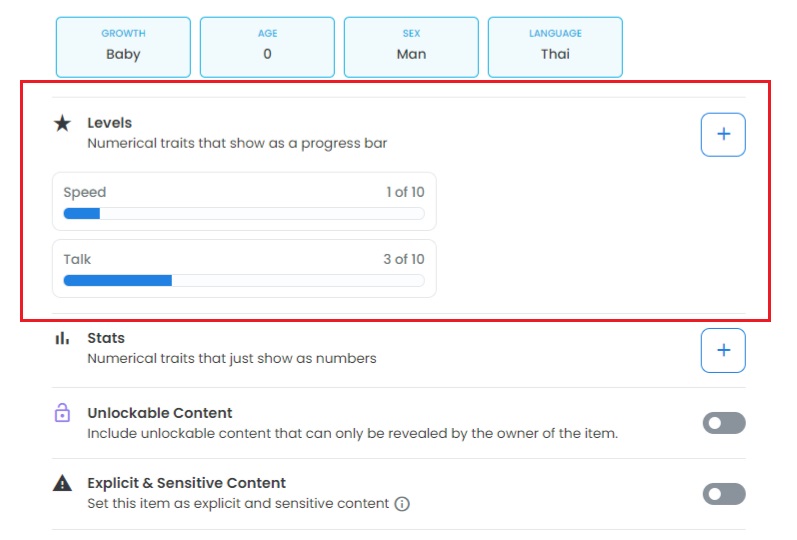
Task: Click the '3 of 10' Talk value
Action: coord(404,259)
